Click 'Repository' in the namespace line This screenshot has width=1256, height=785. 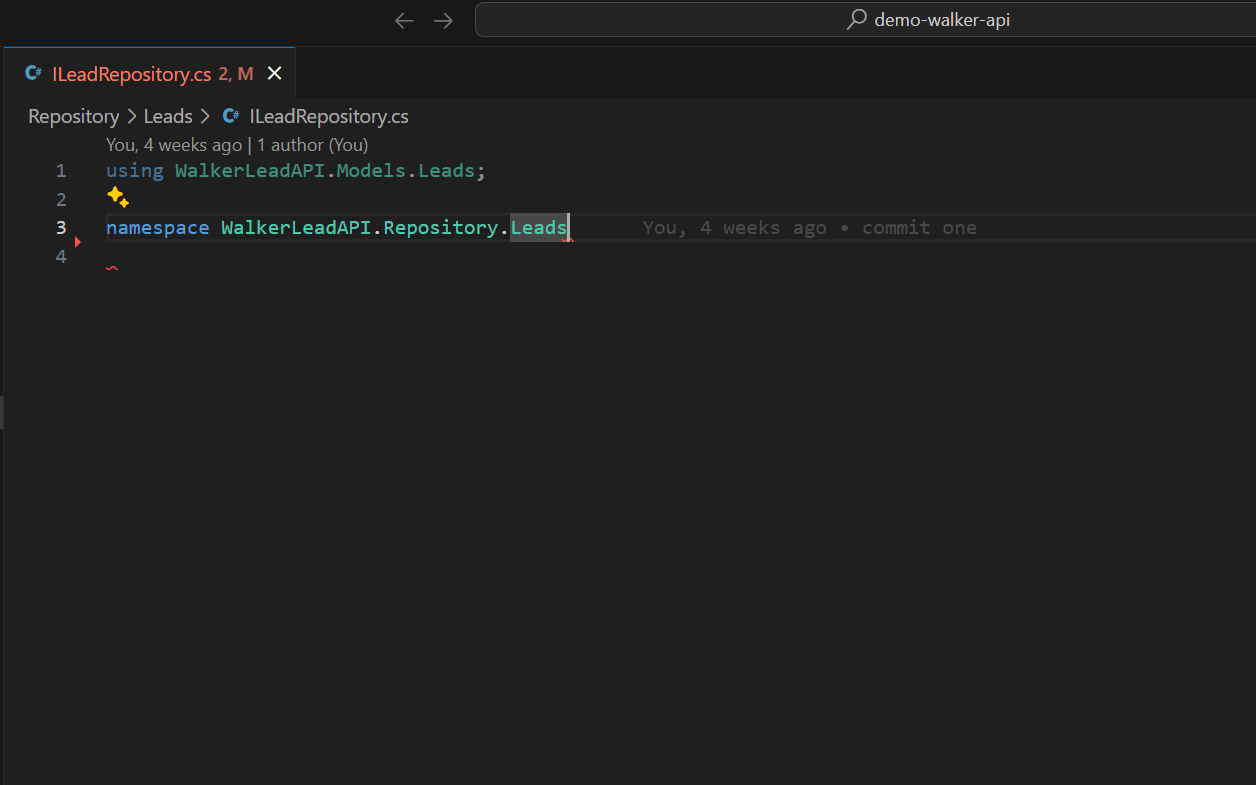441,228
